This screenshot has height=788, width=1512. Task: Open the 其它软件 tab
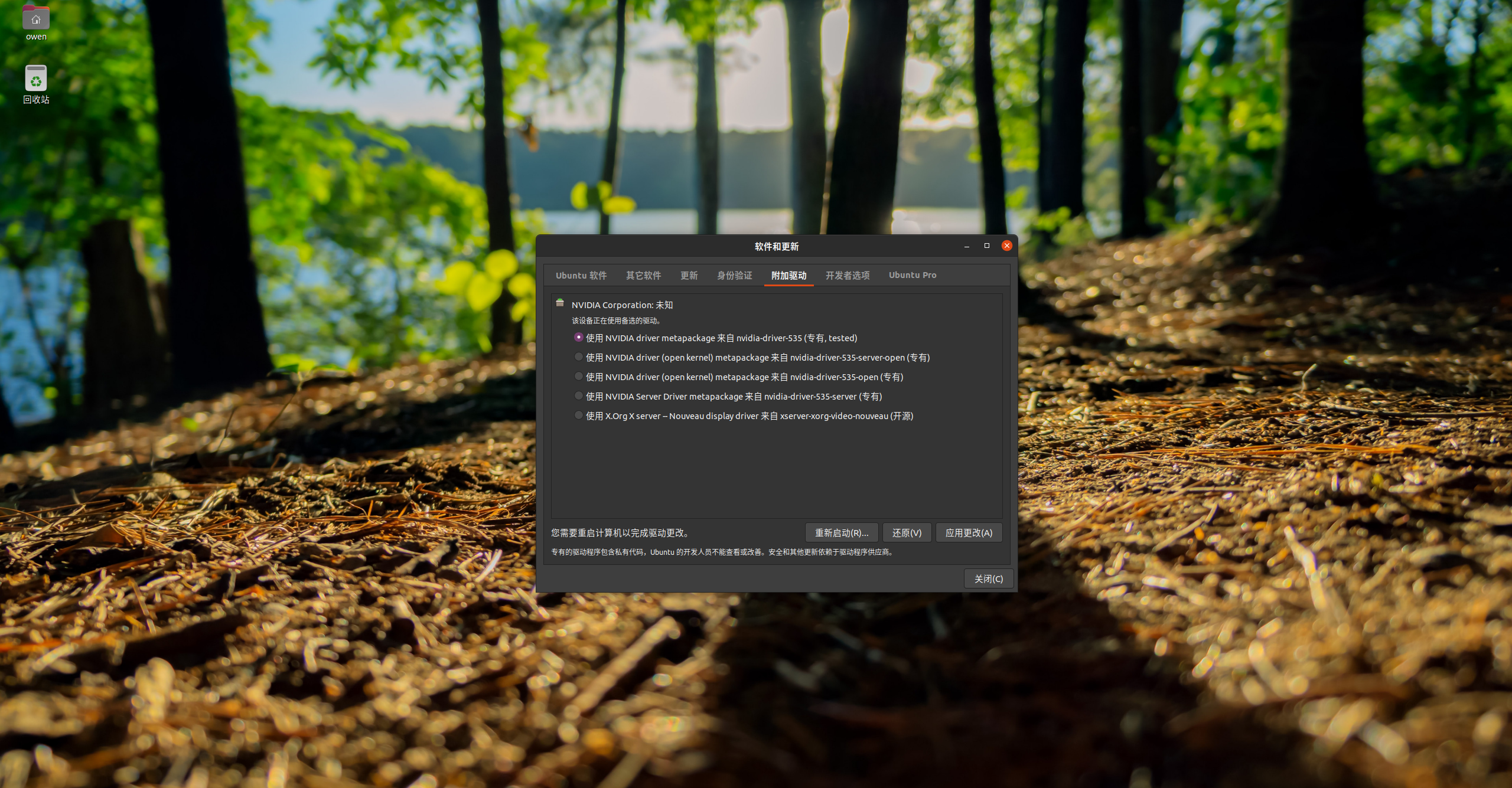643,276
